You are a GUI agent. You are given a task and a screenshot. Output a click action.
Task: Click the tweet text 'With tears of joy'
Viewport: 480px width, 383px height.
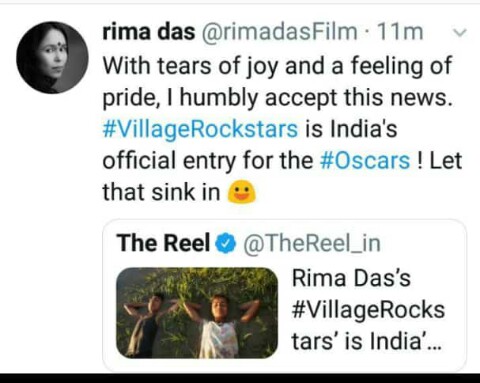190,66
